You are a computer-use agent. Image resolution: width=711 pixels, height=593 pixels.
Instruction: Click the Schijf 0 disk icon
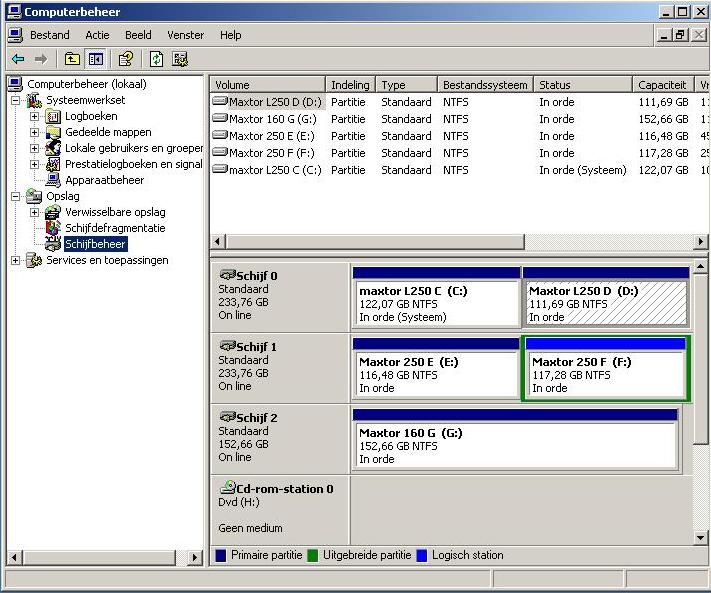pos(228,275)
